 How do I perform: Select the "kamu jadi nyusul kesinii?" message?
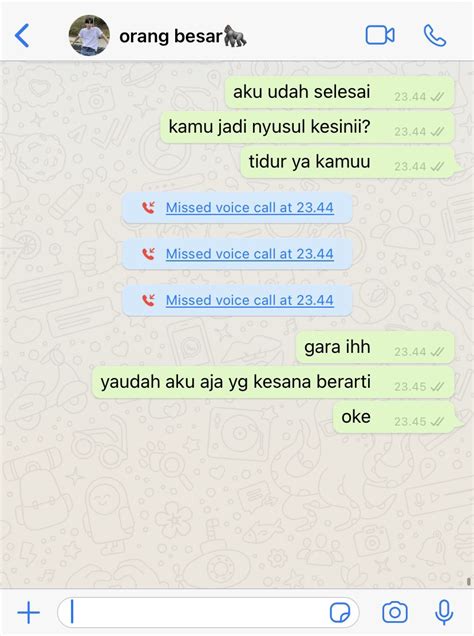click(x=307, y=127)
